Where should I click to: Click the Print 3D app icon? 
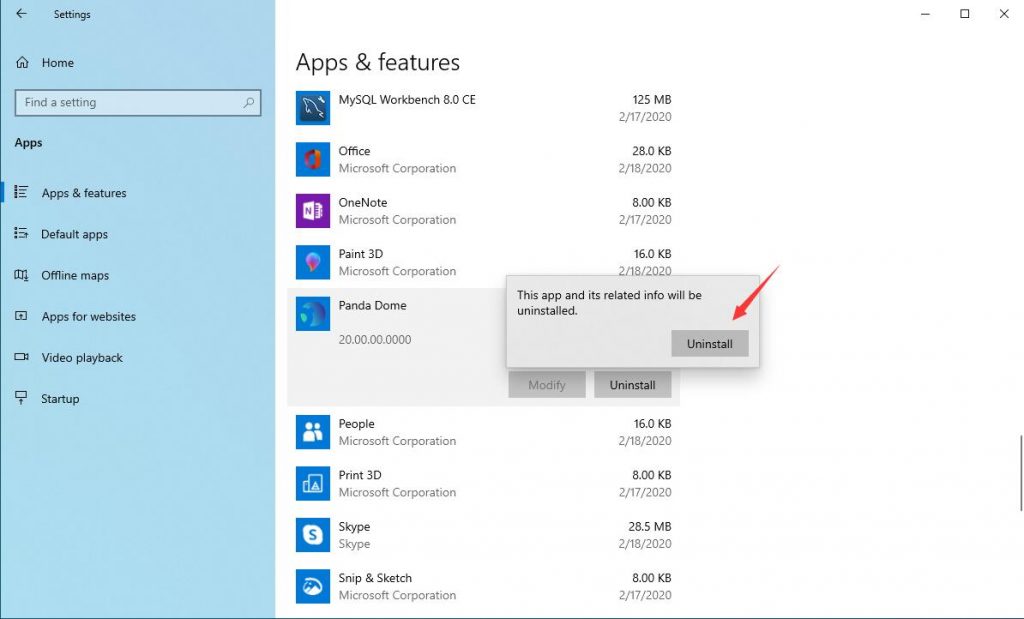pyautogui.click(x=313, y=483)
